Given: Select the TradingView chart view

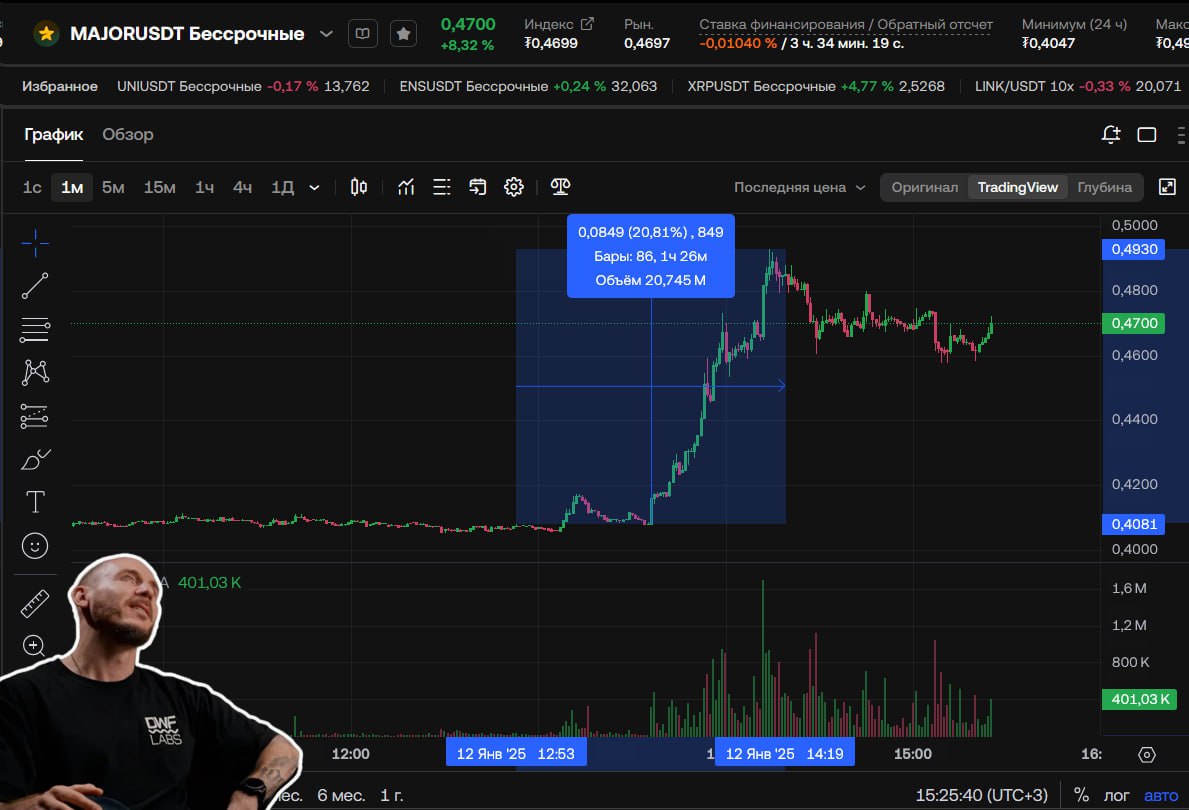Looking at the screenshot, I should pos(1017,187).
